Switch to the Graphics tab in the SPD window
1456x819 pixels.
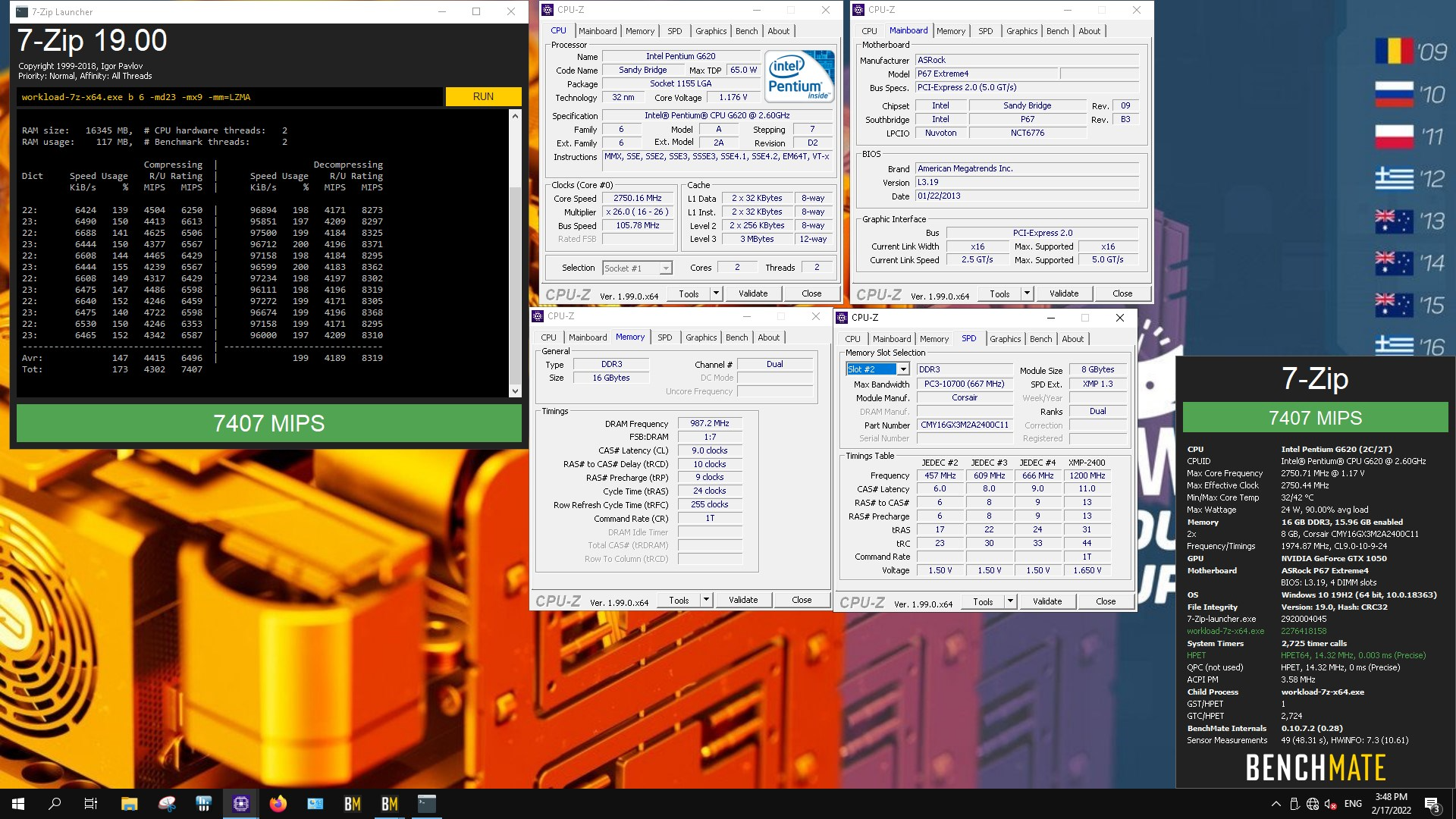(x=1005, y=339)
